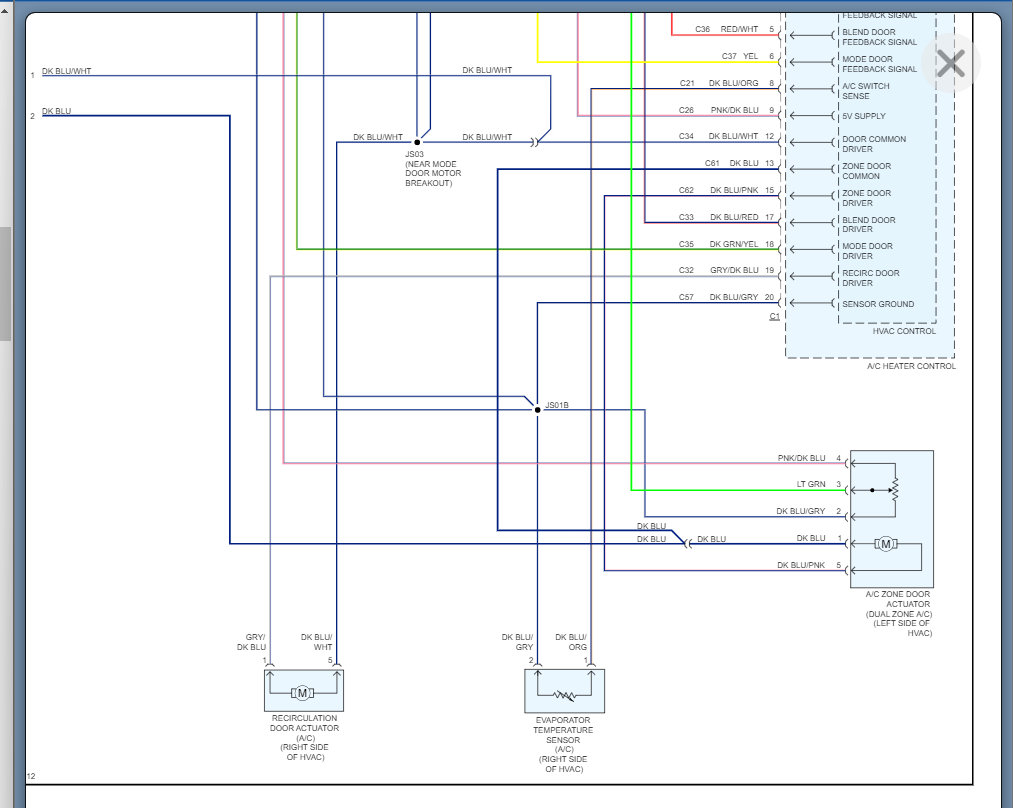Click the C36 RED/WHT circuit label
Image resolution: width=1013 pixels, height=808 pixels.
coord(726,29)
